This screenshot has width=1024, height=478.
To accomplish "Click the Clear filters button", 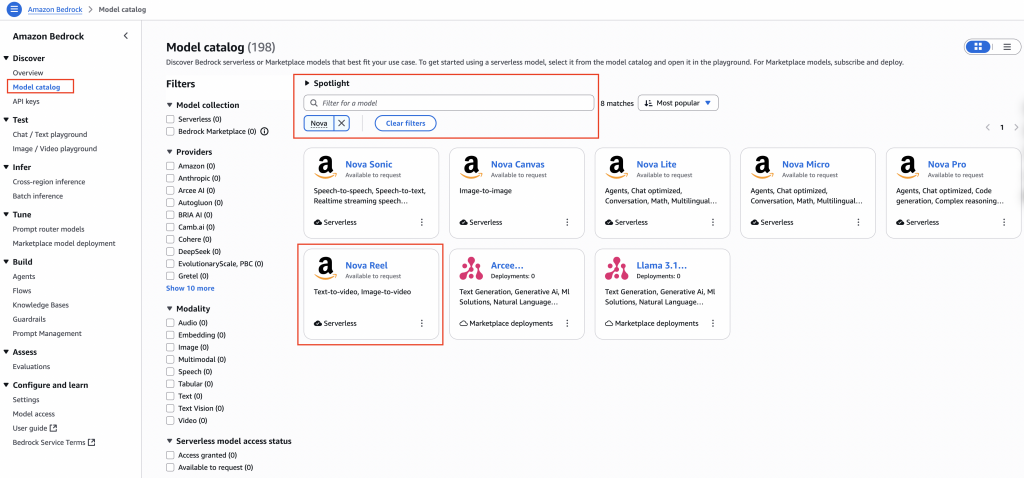I will 406,123.
